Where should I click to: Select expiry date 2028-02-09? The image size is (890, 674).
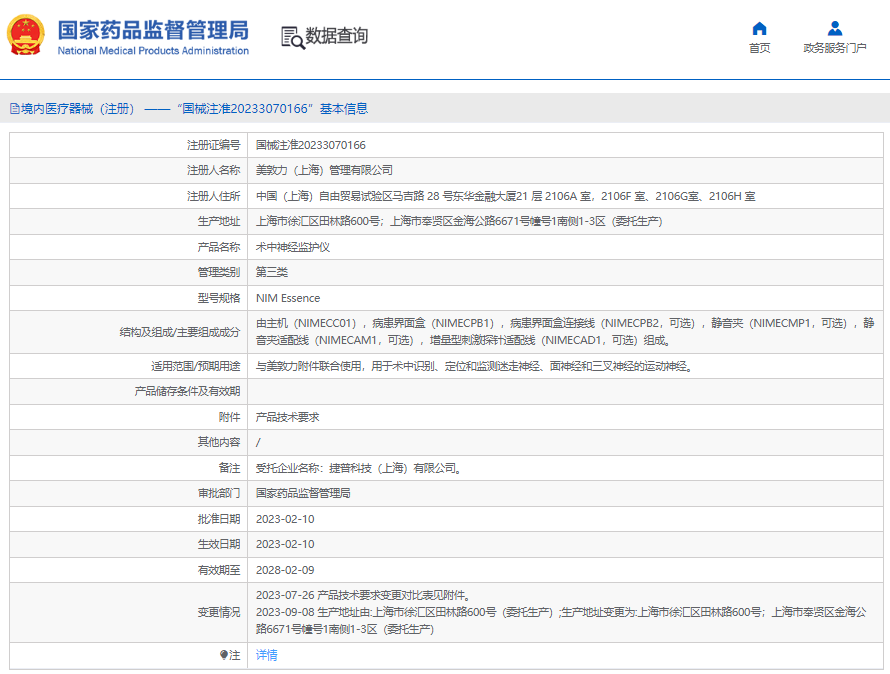[285, 570]
